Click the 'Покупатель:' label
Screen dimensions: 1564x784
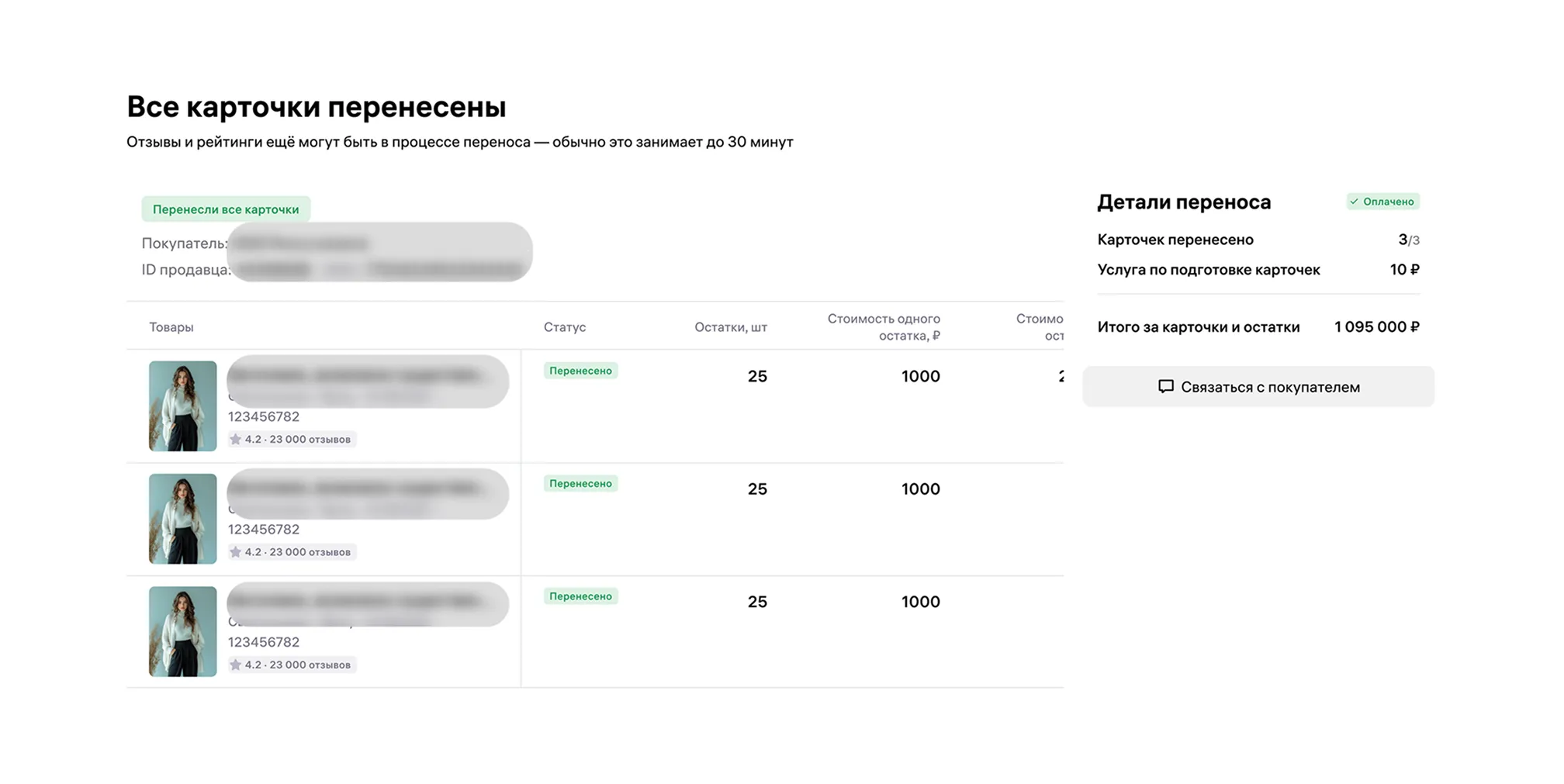(x=185, y=243)
